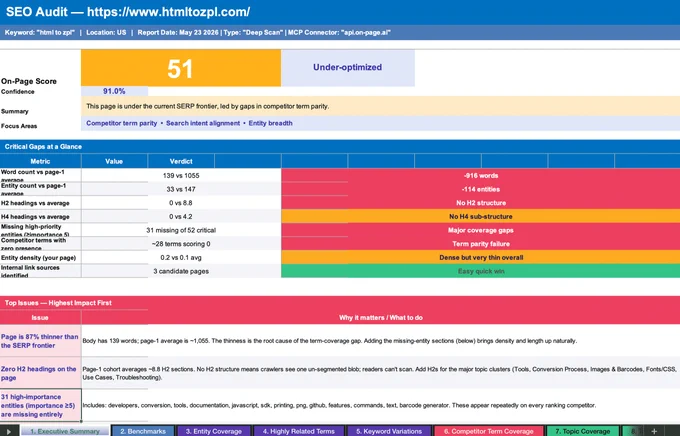Select the Page is 87% thinner issue cell
Viewport: 680px width, 436px height.
pos(40,341)
